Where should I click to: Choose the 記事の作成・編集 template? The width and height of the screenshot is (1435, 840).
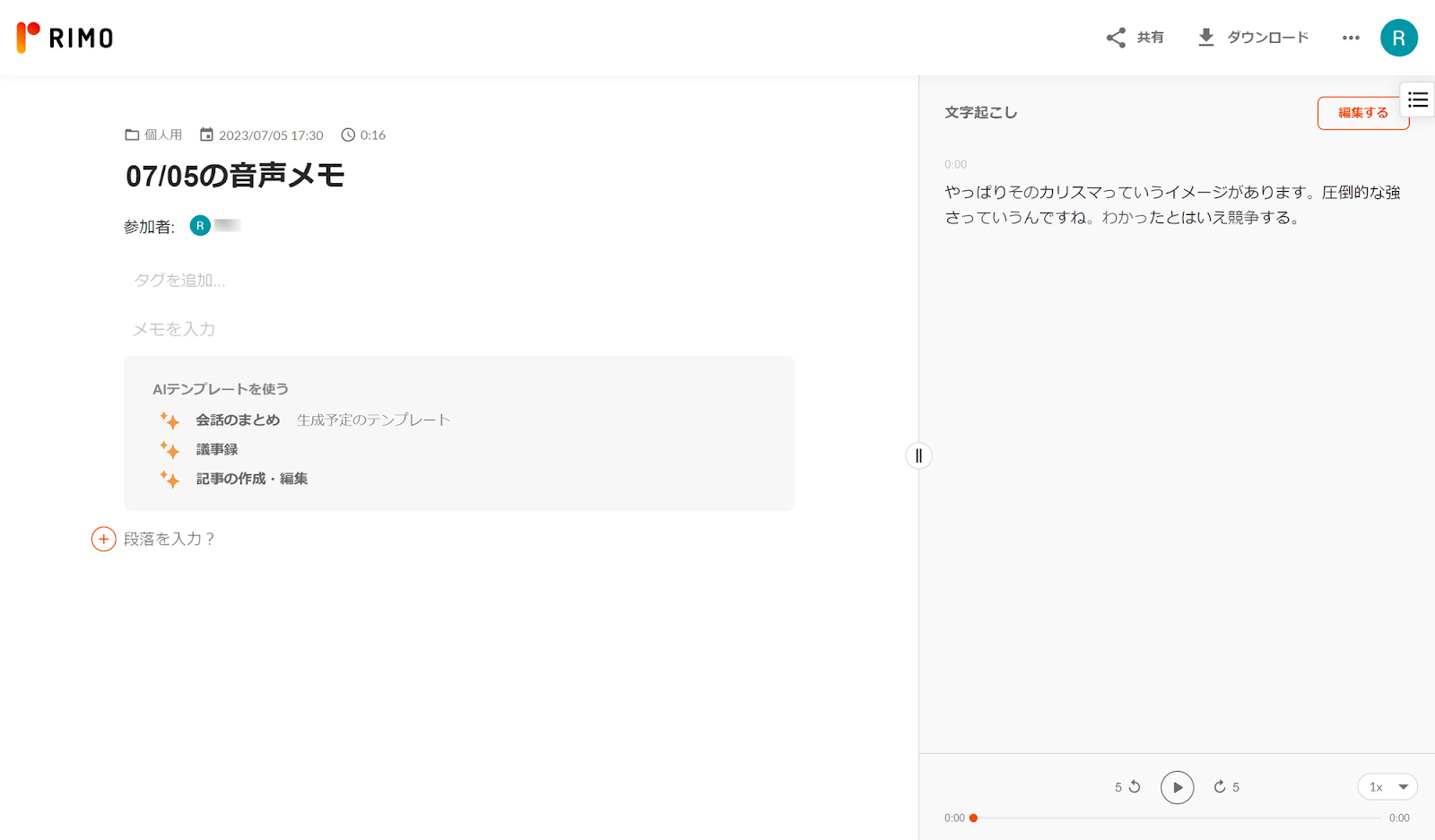coord(251,479)
